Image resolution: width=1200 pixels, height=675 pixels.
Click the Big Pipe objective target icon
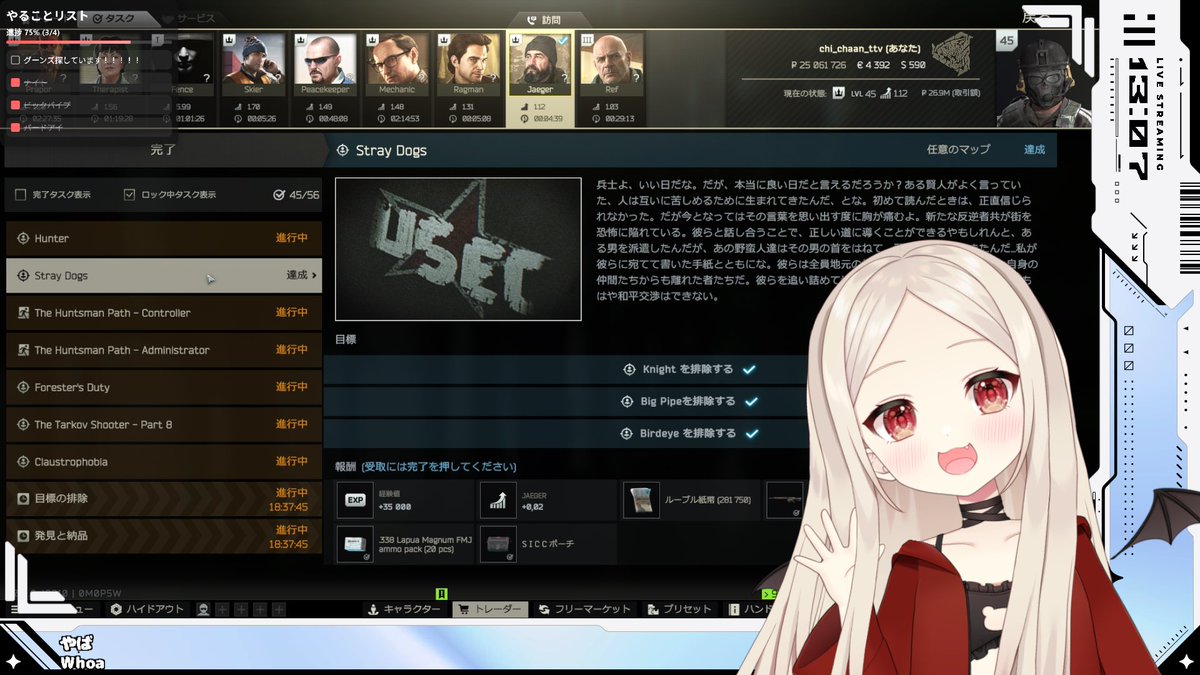[629, 401]
